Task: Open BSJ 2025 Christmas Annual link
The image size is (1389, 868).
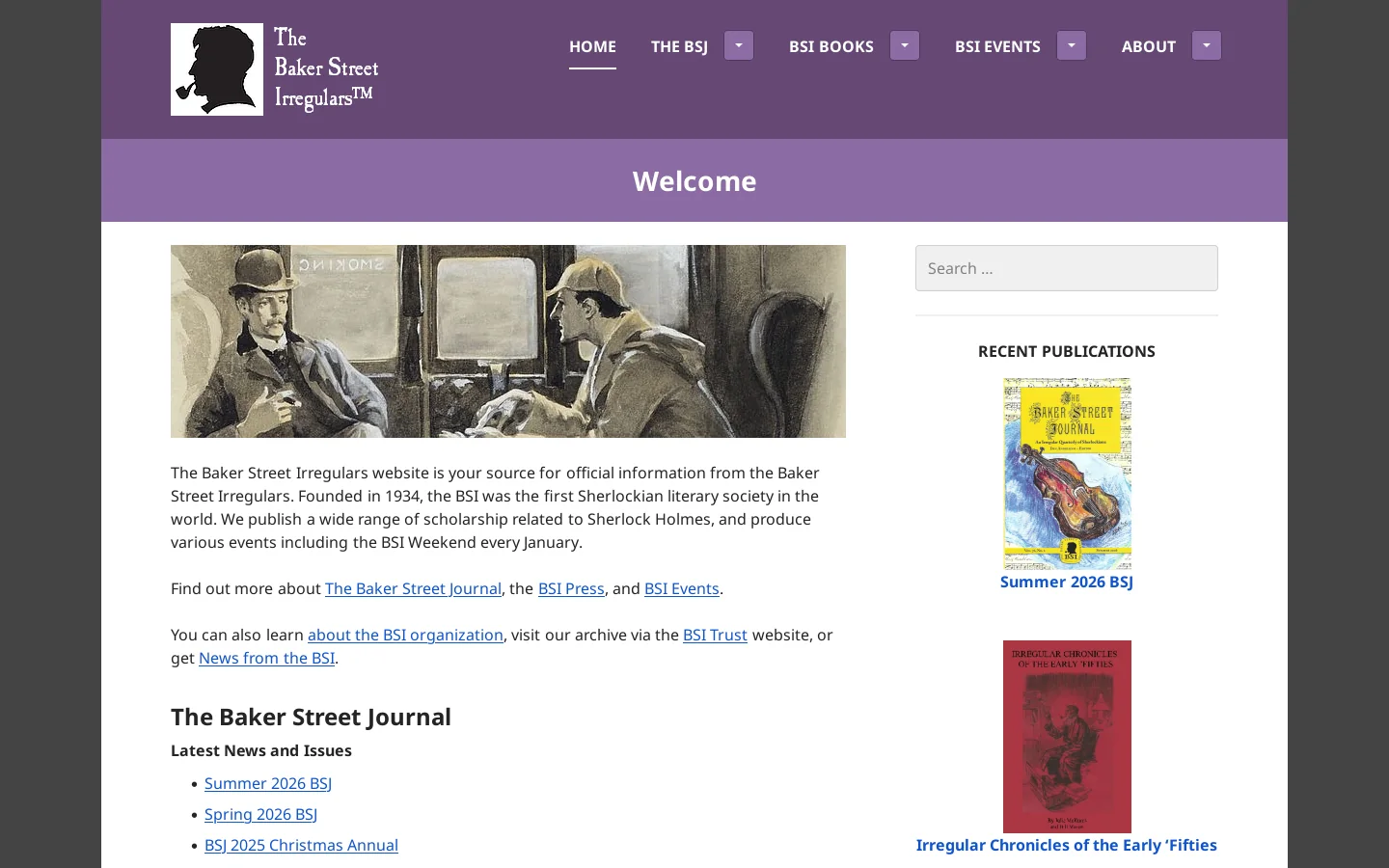Action: click(301, 845)
